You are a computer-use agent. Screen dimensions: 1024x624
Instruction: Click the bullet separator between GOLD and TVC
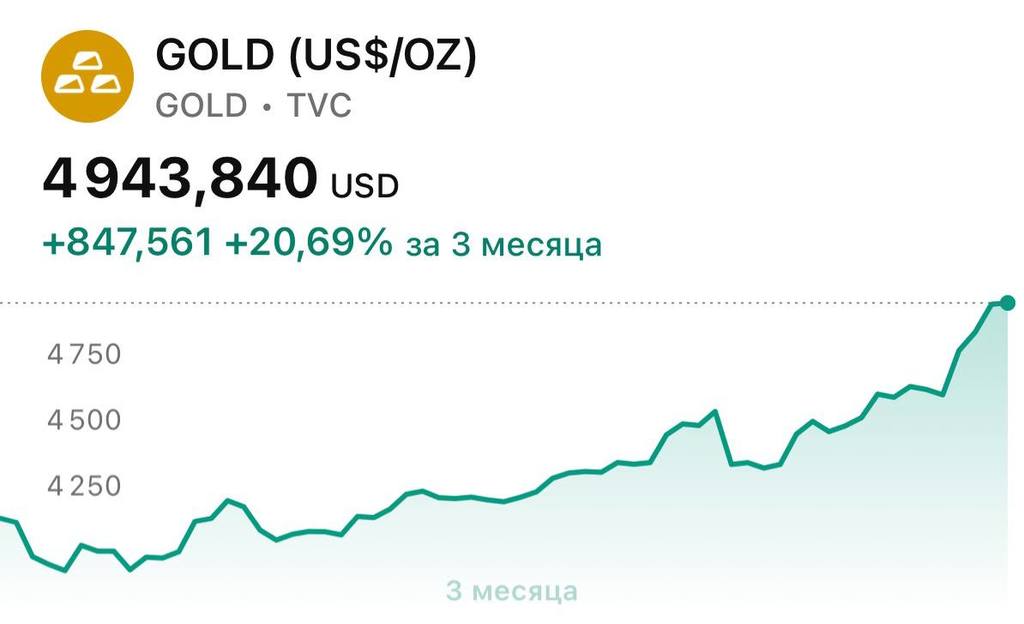tap(267, 106)
